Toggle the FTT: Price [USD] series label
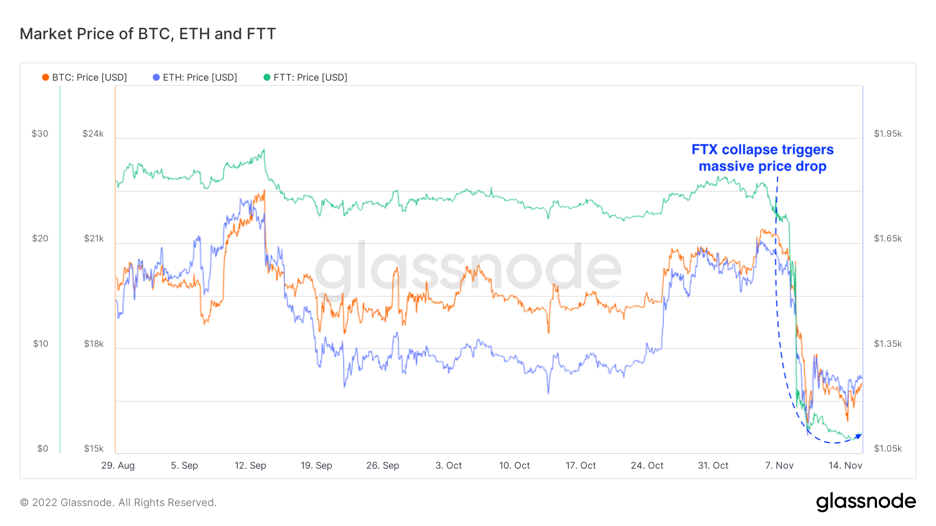 311,77
